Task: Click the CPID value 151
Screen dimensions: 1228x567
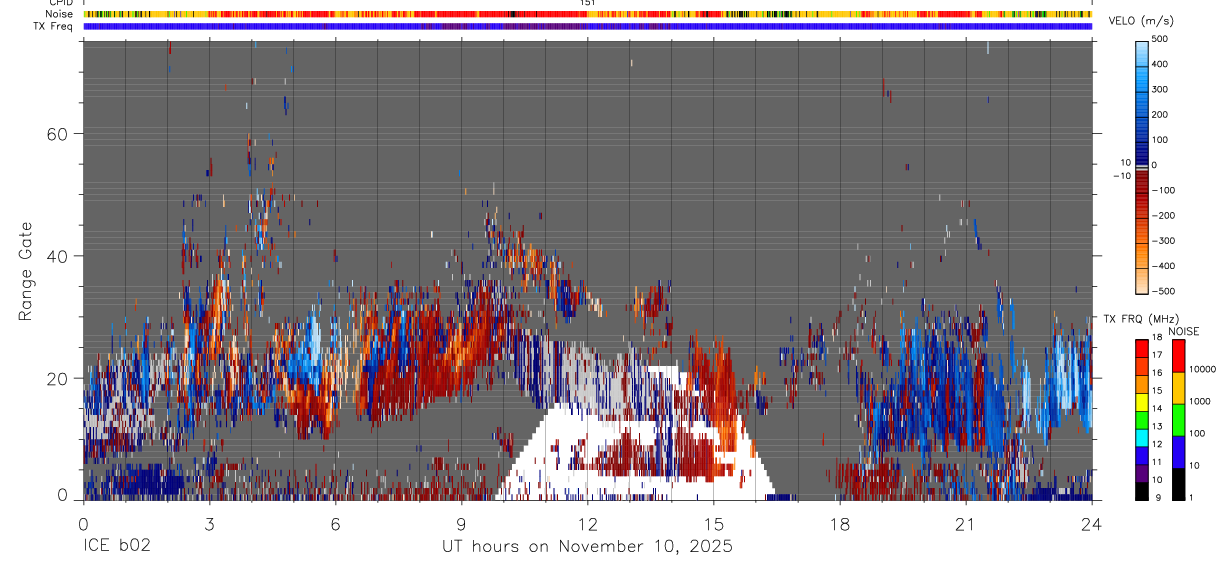Action: tap(588, 3)
